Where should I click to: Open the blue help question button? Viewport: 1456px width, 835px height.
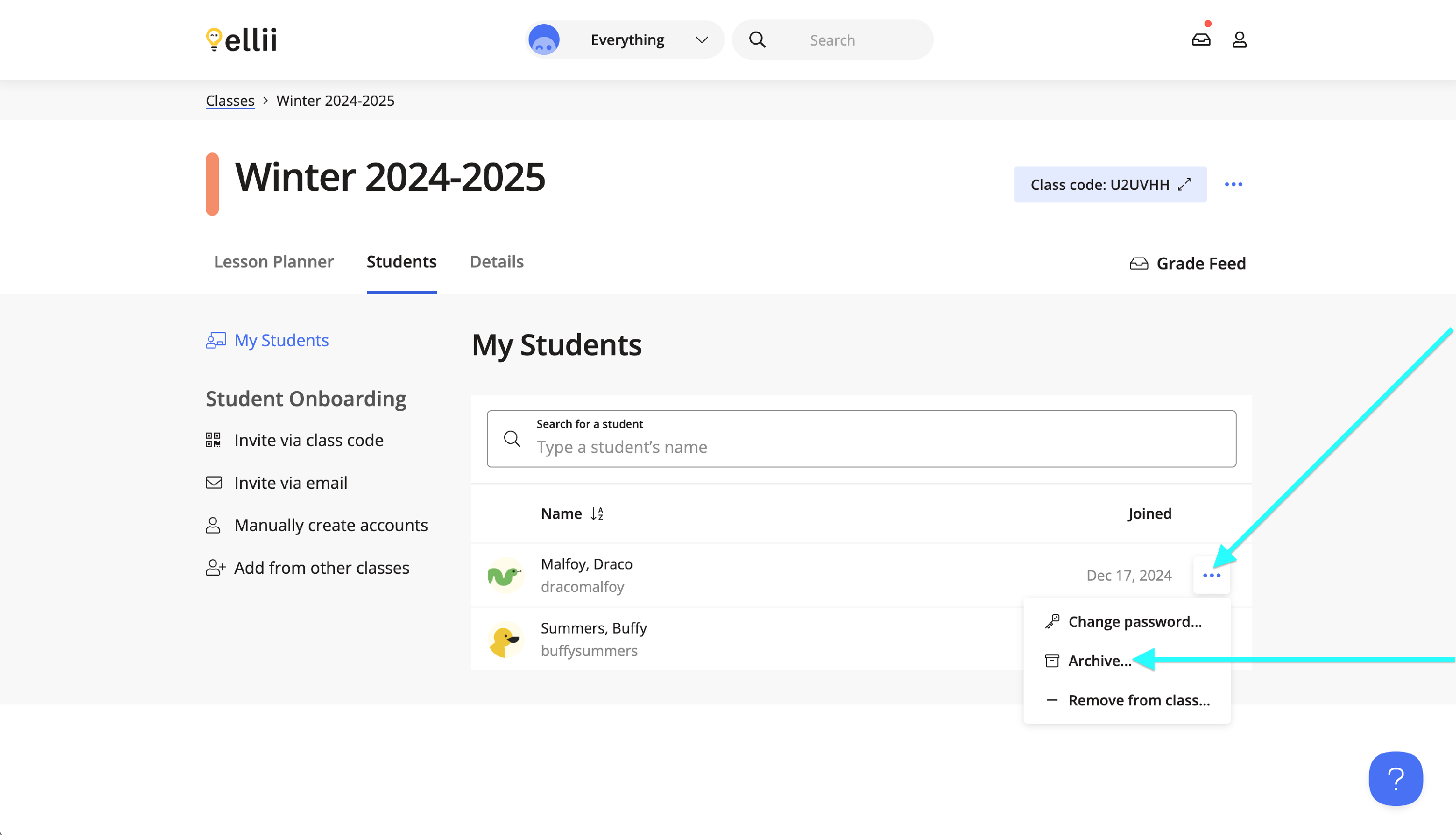(1395, 778)
